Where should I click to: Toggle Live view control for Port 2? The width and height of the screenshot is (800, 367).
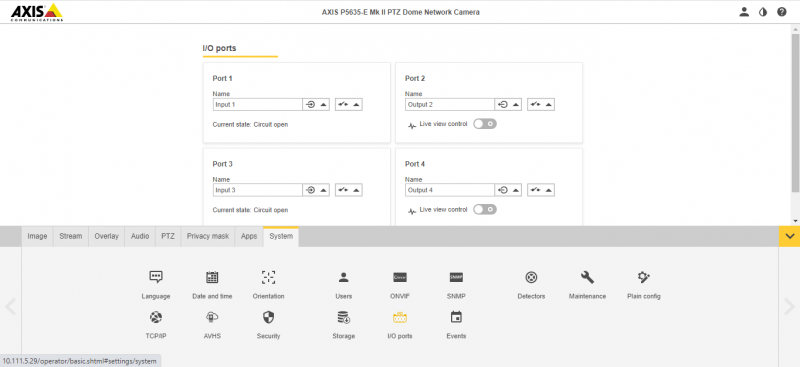click(485, 124)
